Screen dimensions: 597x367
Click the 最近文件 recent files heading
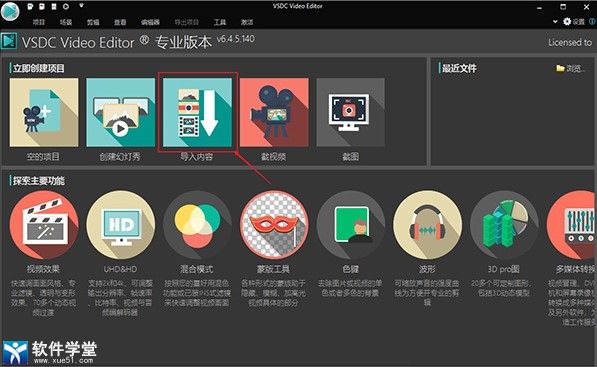click(x=459, y=68)
